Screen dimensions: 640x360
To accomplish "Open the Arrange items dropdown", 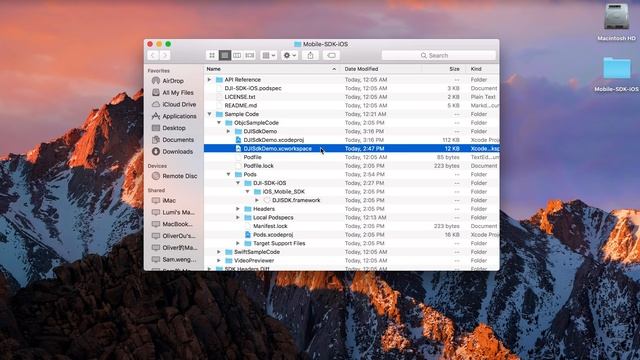I will (x=269, y=56).
